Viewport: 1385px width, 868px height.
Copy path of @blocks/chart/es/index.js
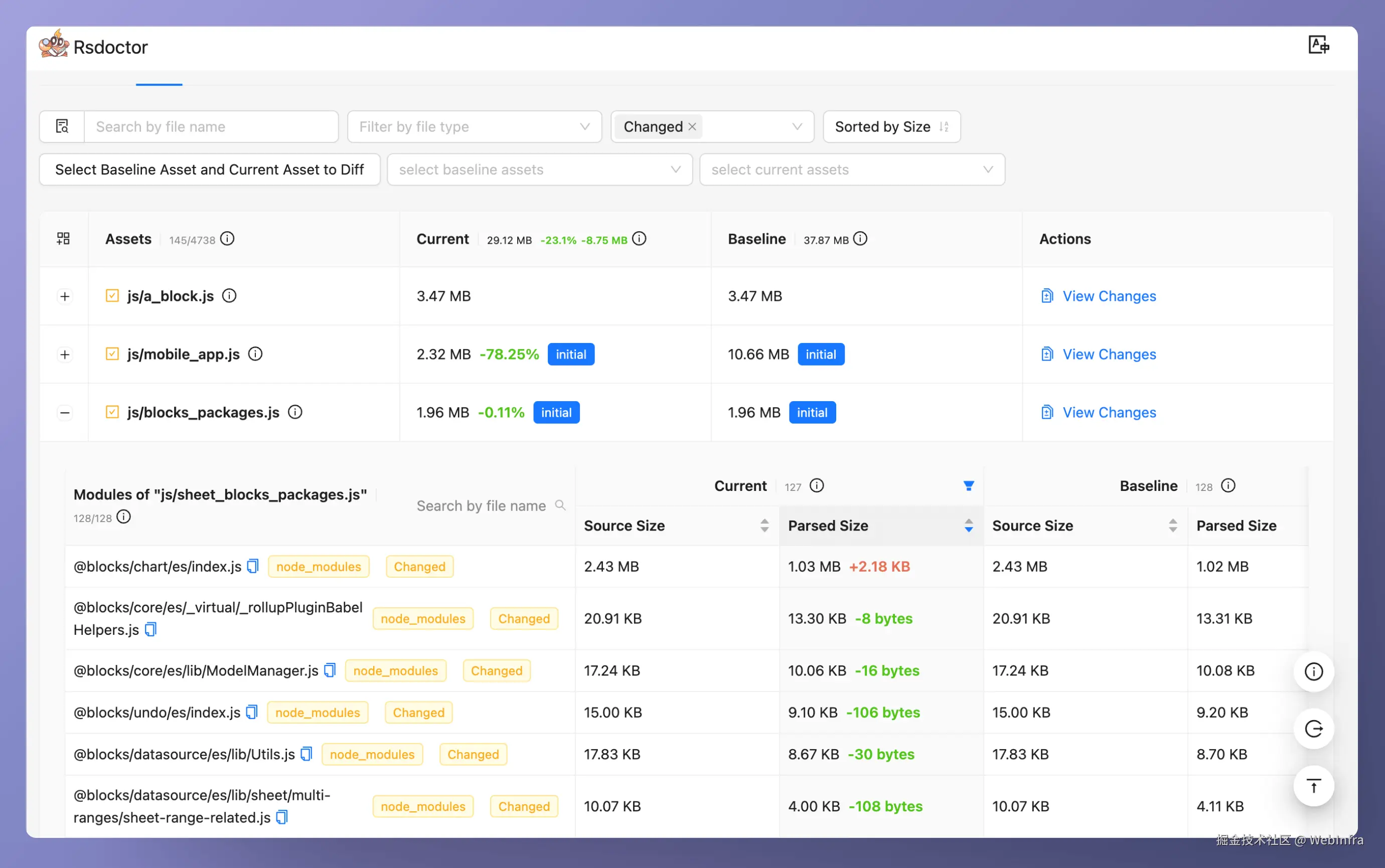pos(253,566)
